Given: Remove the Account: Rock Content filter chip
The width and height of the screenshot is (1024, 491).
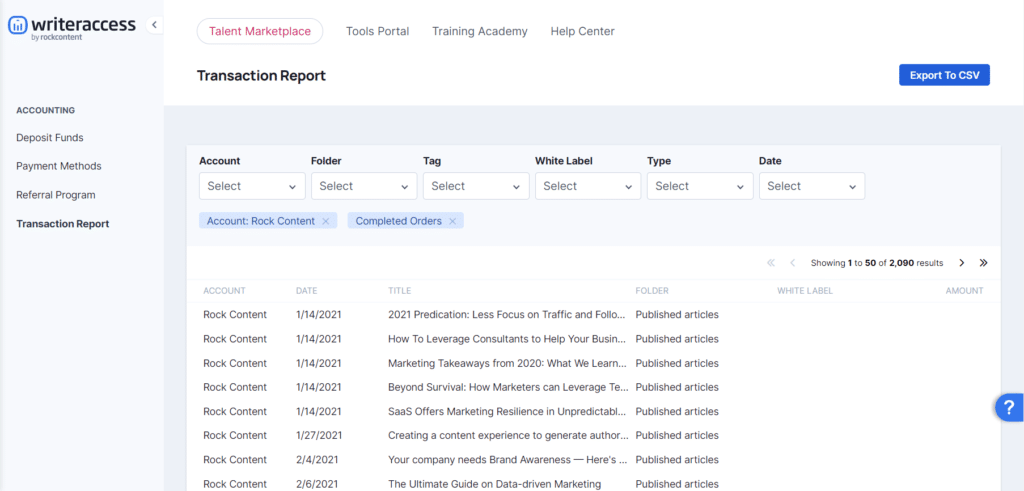Looking at the screenshot, I should [326, 221].
